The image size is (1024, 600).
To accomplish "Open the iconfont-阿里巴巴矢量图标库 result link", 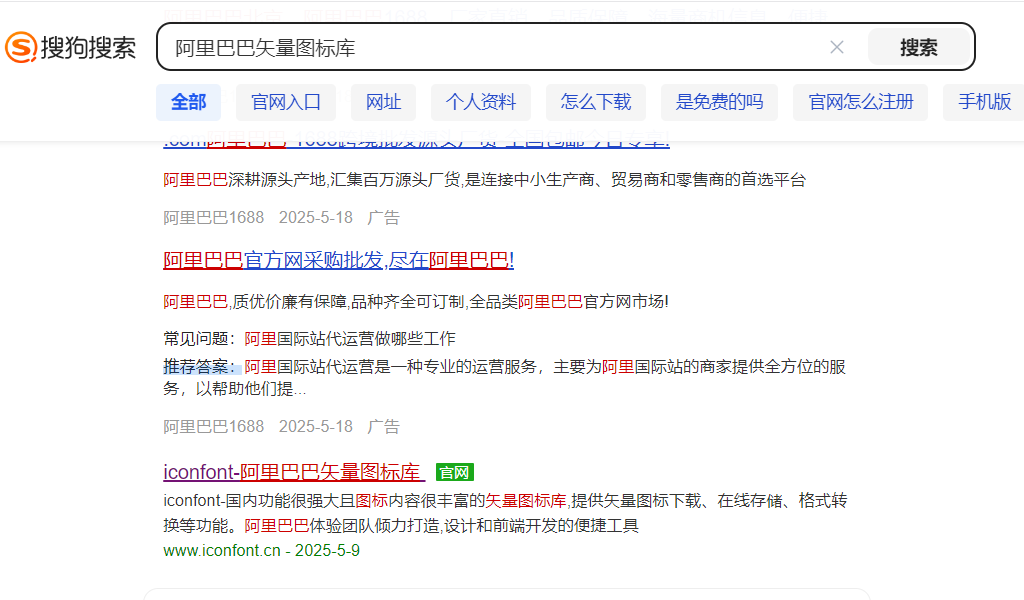I will point(293,471).
